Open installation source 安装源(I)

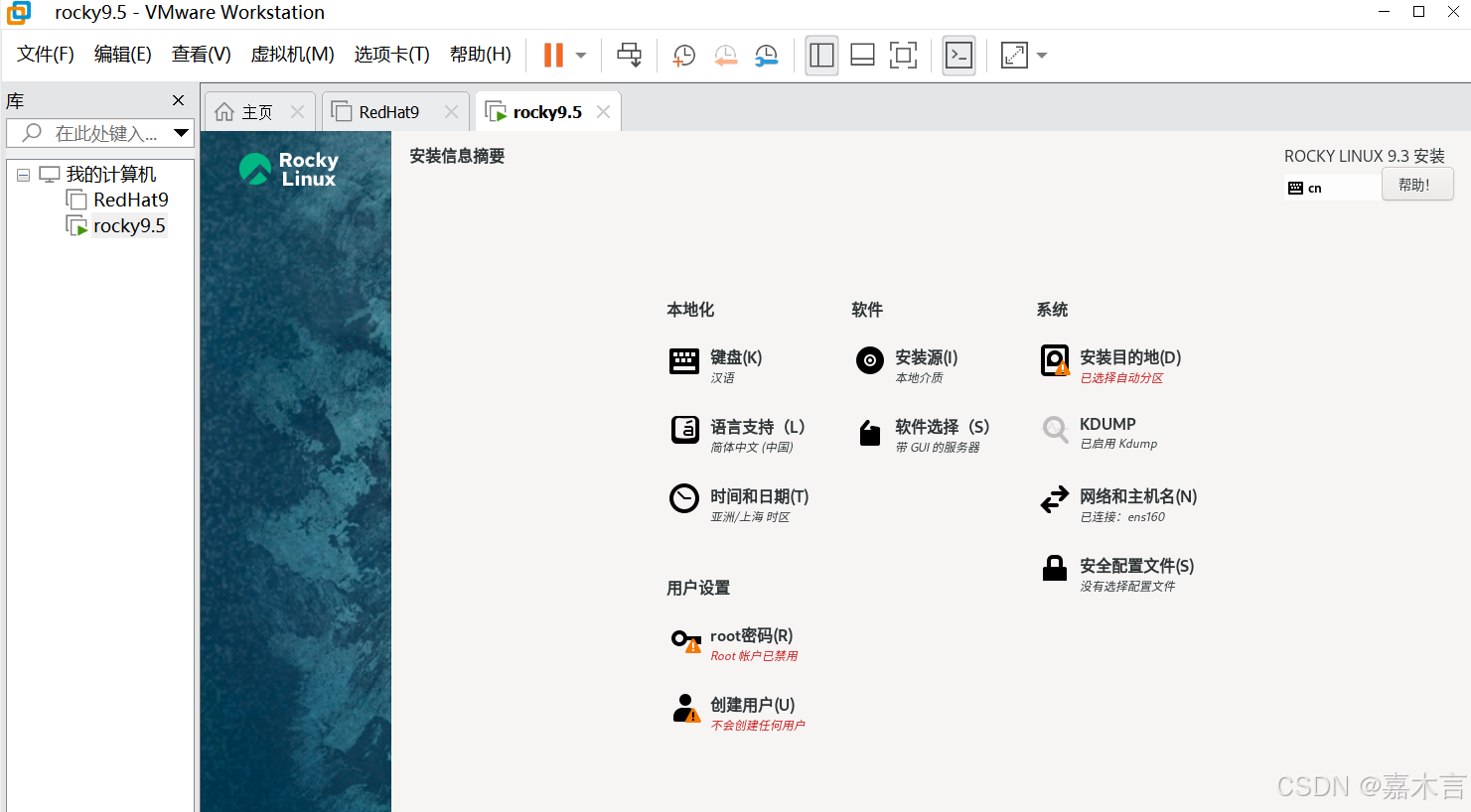point(906,365)
